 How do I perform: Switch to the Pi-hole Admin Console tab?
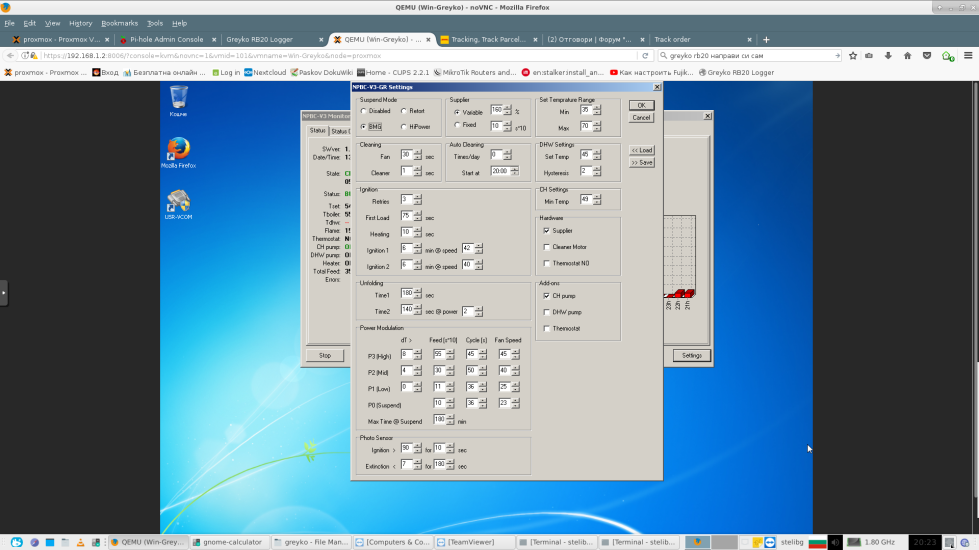(166, 39)
